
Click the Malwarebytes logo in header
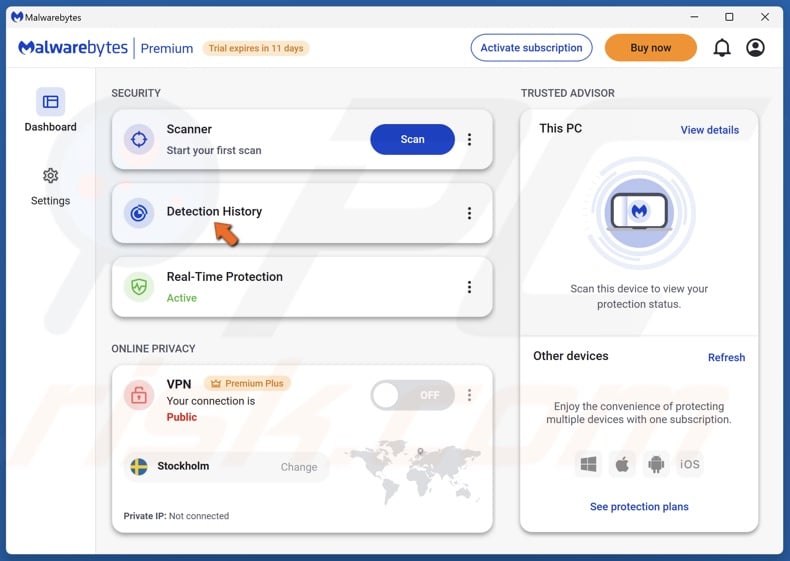click(73, 48)
